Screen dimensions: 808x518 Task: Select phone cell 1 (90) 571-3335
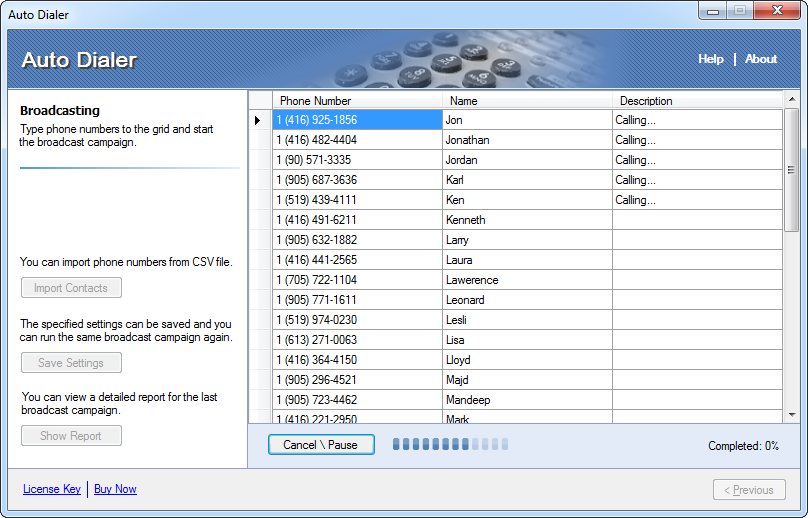pos(357,160)
